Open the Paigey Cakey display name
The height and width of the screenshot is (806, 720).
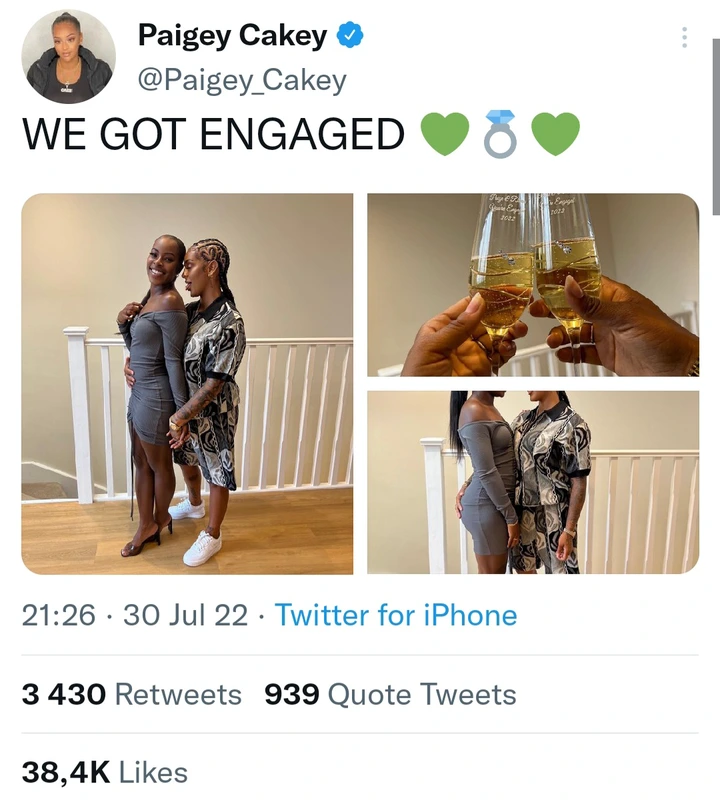click(232, 36)
